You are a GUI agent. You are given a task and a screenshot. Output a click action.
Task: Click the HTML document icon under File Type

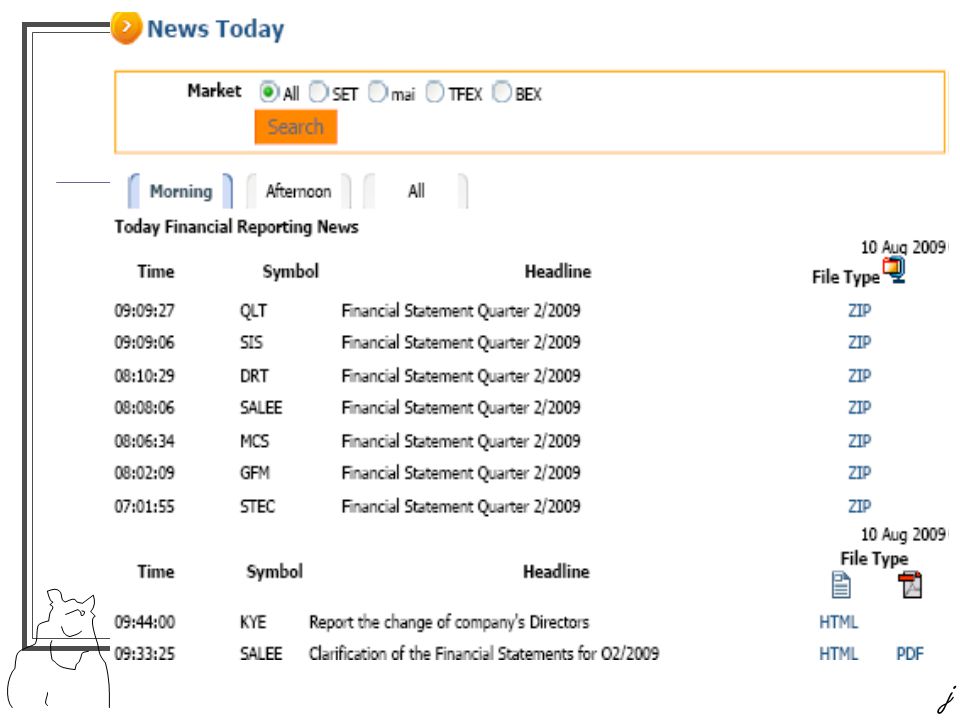pos(841,585)
